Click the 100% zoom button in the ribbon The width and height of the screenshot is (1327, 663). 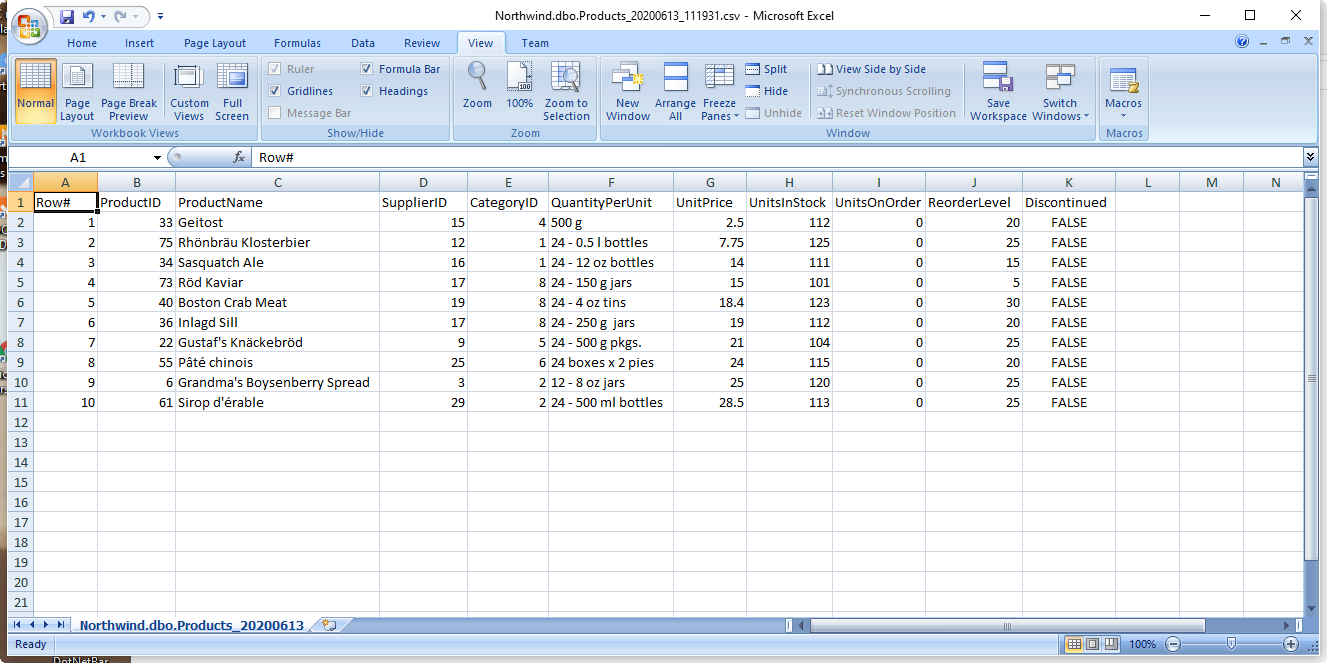click(519, 87)
